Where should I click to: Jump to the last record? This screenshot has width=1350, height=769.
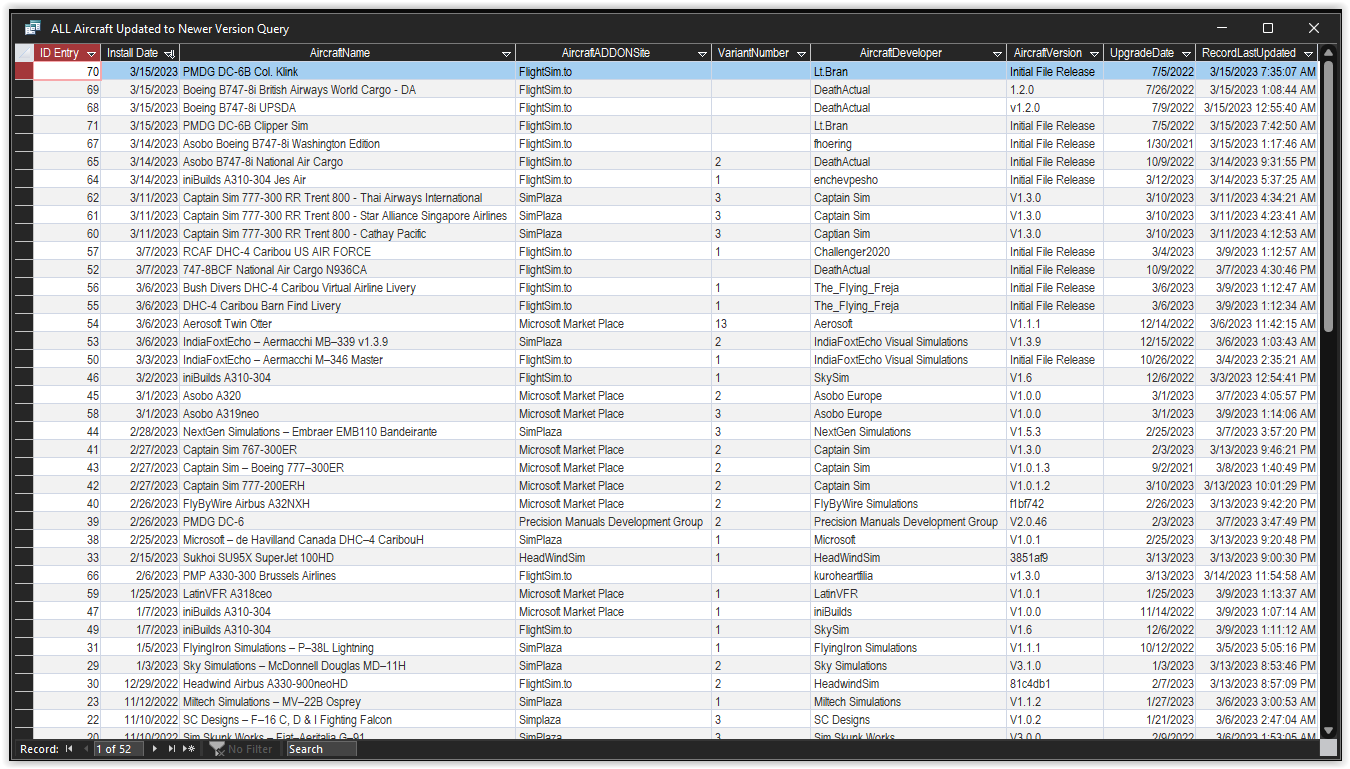[172, 749]
